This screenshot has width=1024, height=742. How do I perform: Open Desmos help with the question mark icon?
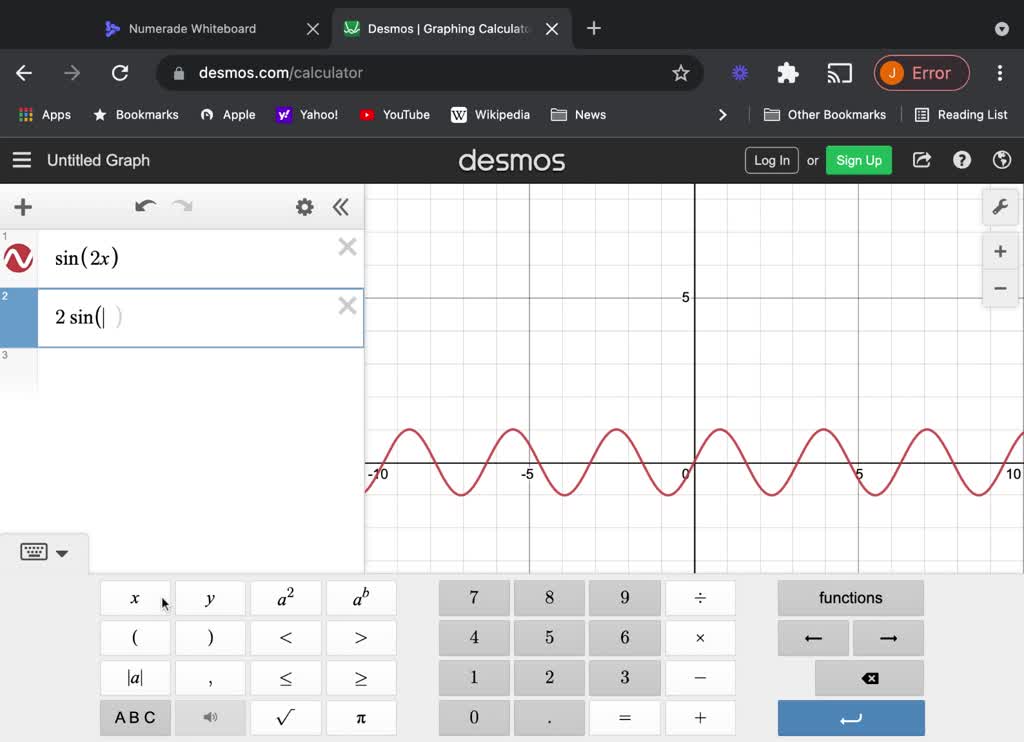[x=961, y=160]
